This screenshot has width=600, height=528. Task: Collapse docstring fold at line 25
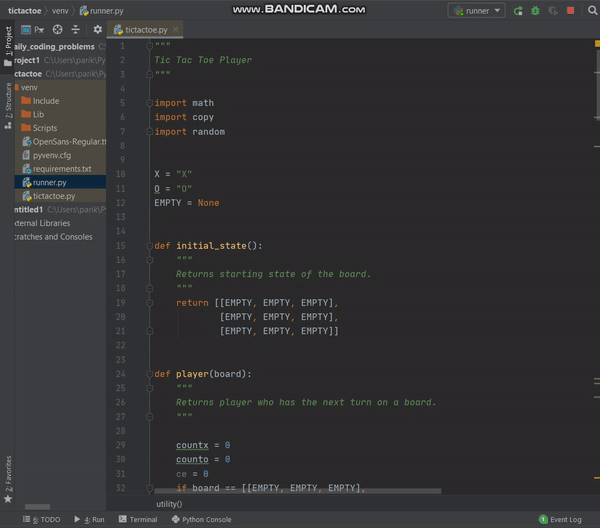click(x=150, y=388)
